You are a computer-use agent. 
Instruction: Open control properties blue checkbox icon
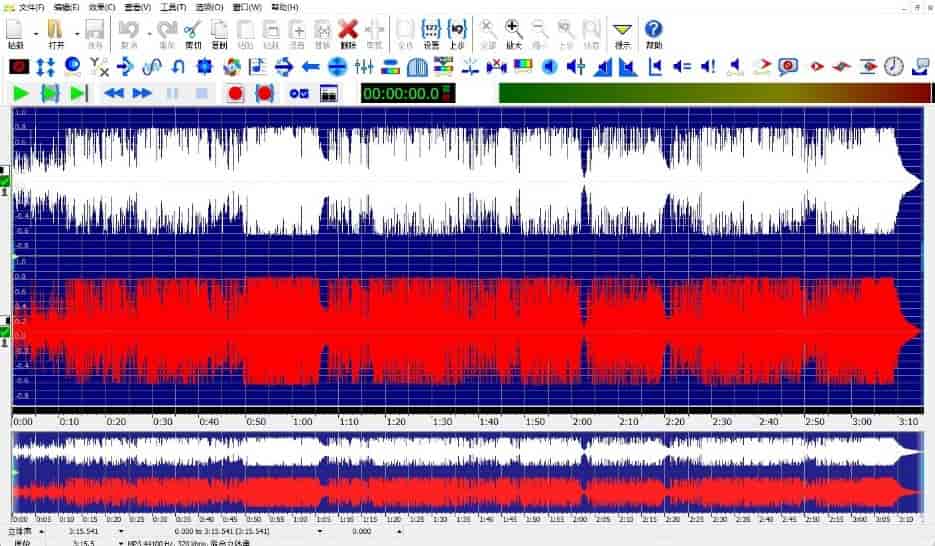click(x=299, y=94)
